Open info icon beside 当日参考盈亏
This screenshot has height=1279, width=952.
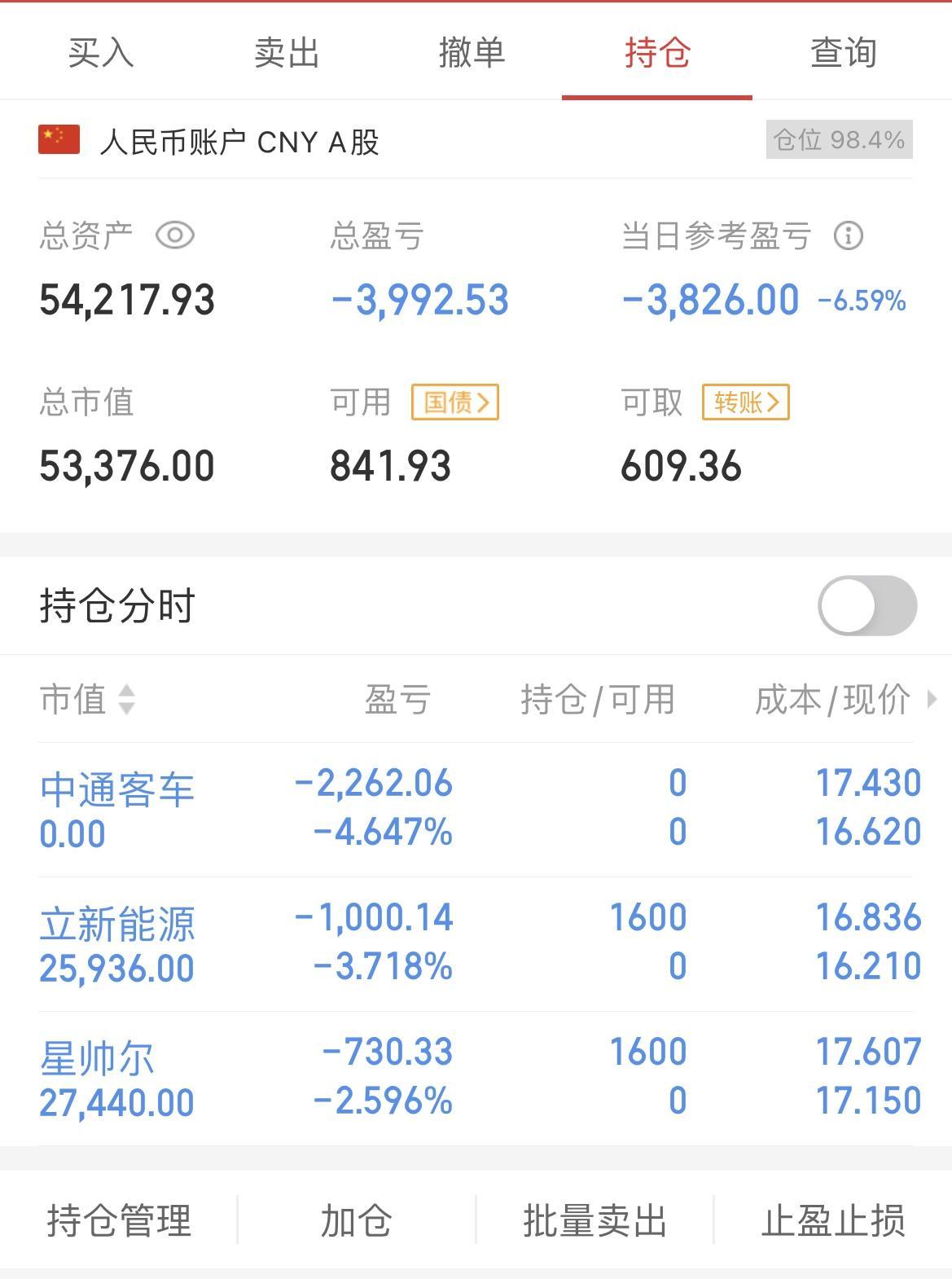(x=848, y=236)
